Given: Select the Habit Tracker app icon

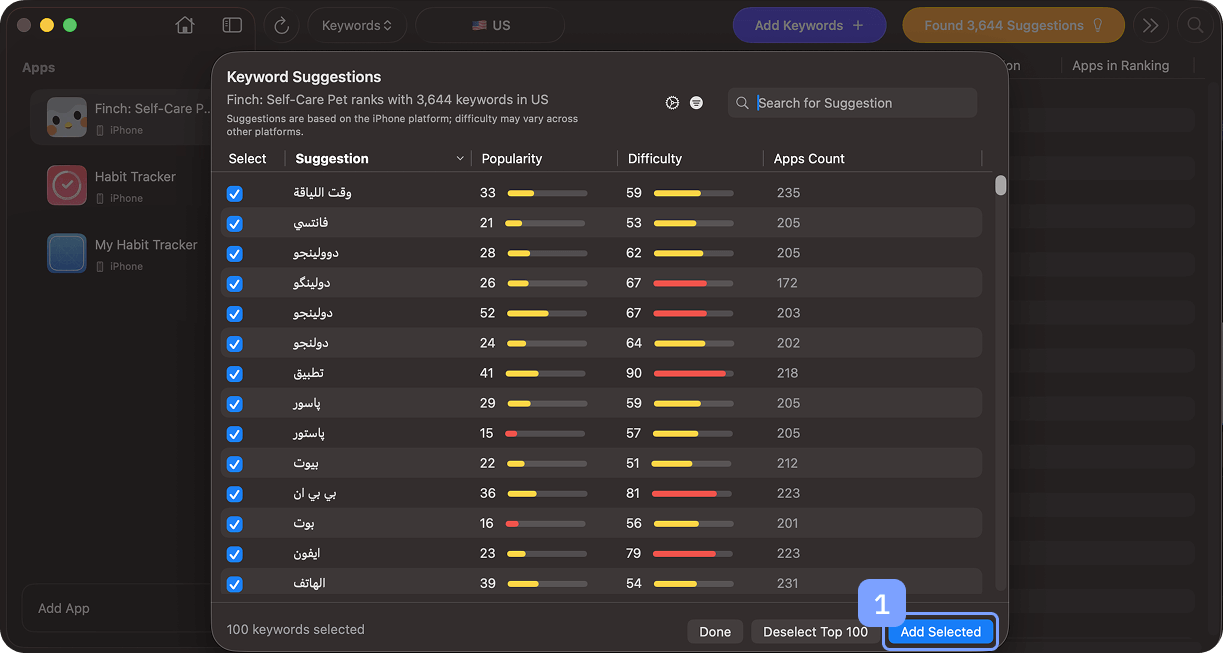Looking at the screenshot, I should tap(67, 186).
